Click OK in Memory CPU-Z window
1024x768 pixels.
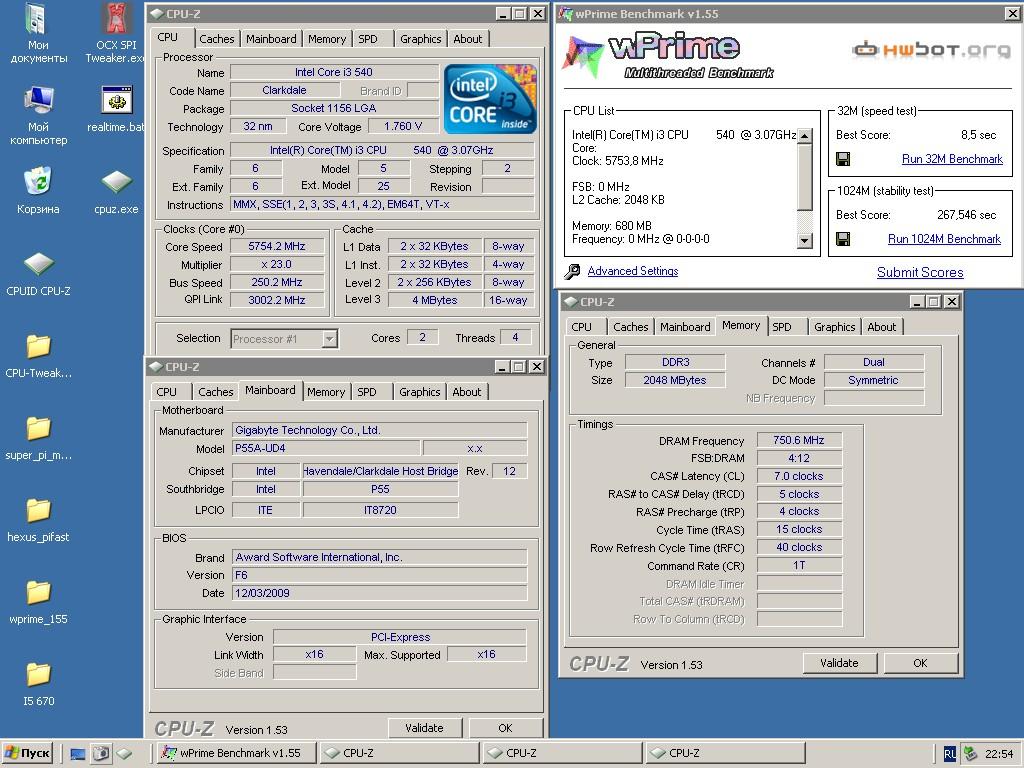[920, 663]
